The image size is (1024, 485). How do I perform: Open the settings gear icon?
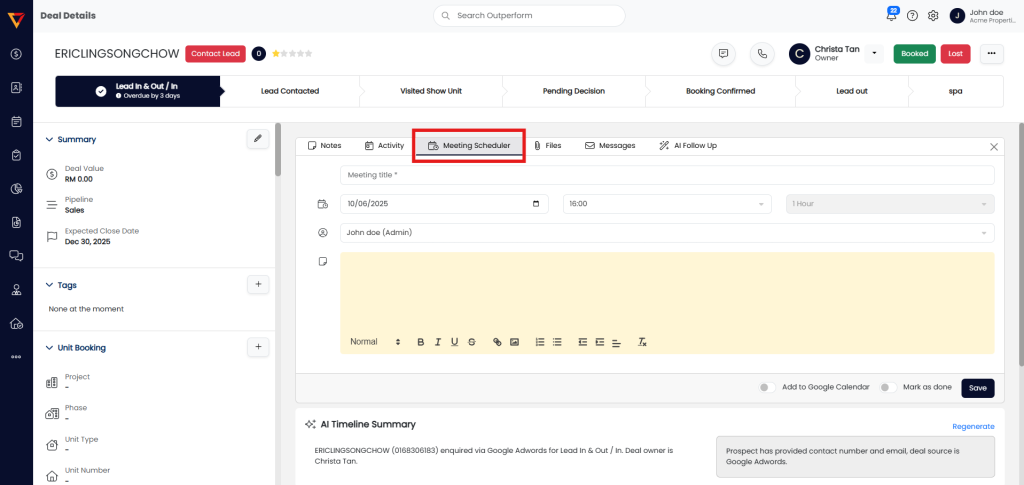(933, 16)
